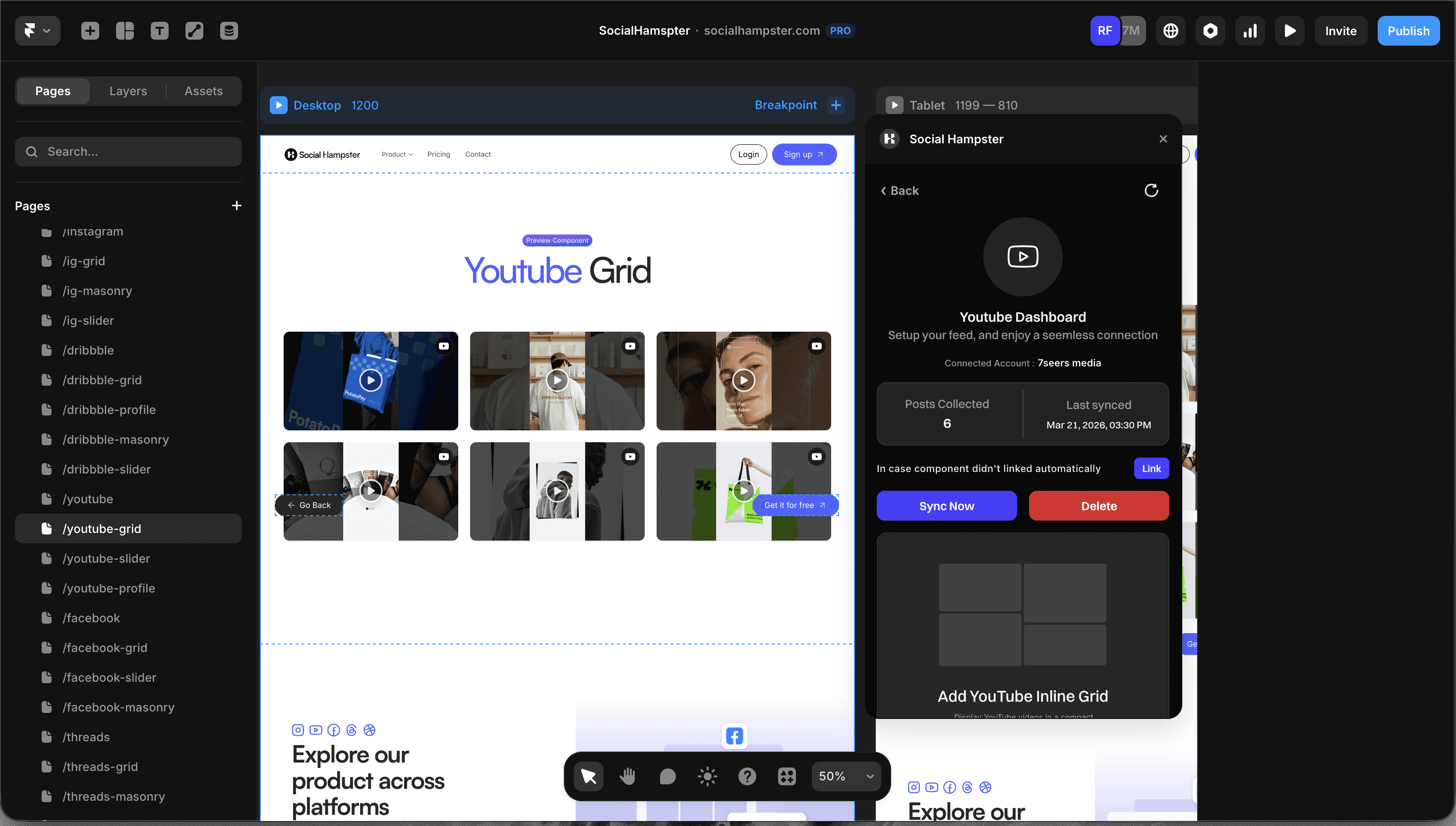
Task: Open the Layout tool in the toolbar
Action: click(125, 31)
